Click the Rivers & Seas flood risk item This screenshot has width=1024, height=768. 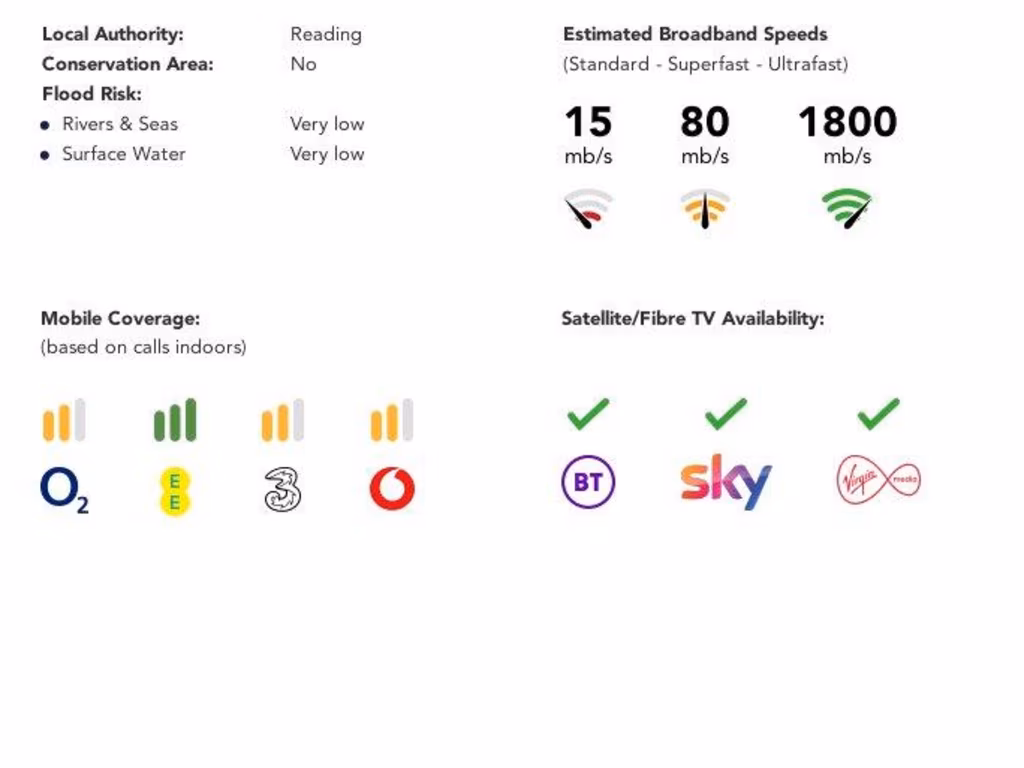pyautogui.click(x=120, y=124)
